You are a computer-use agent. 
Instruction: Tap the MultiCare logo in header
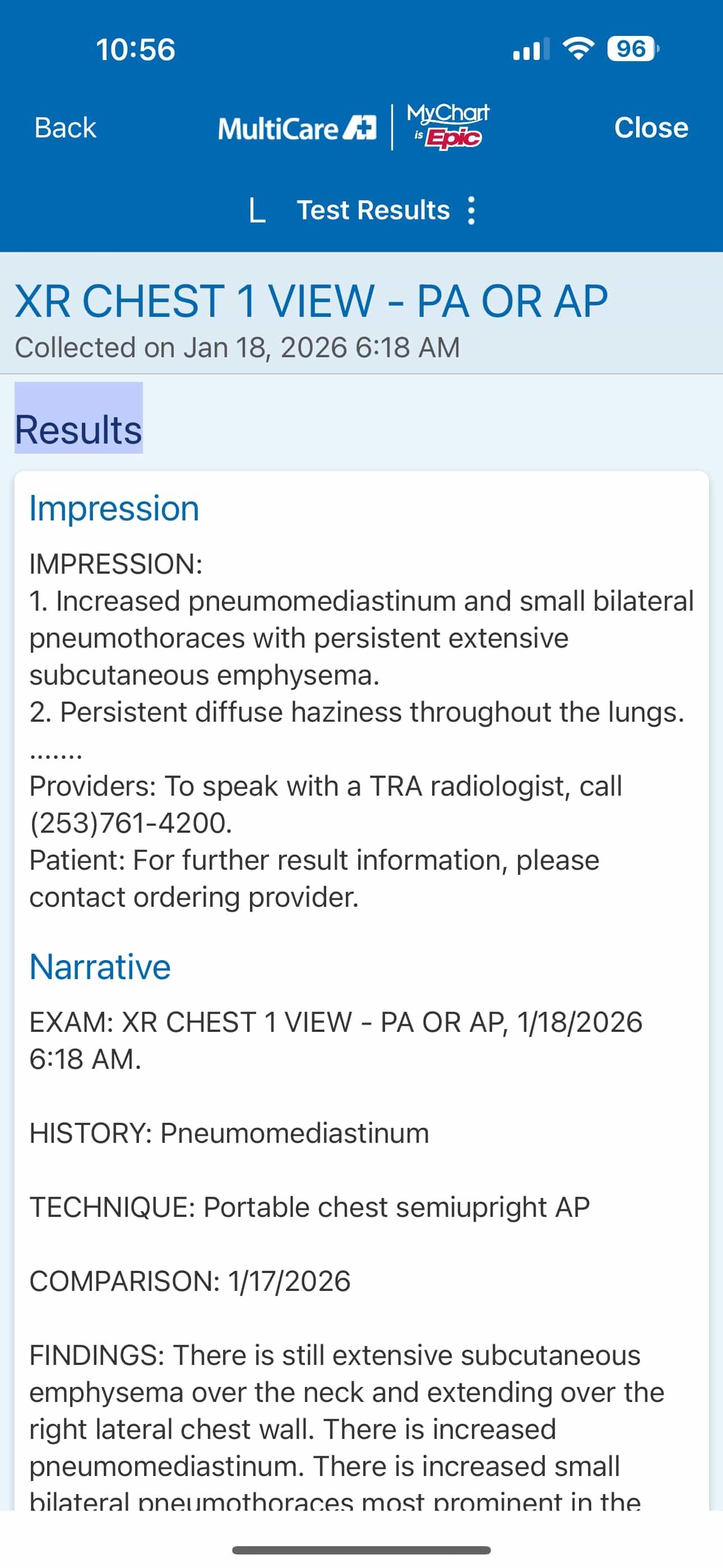coord(297,128)
